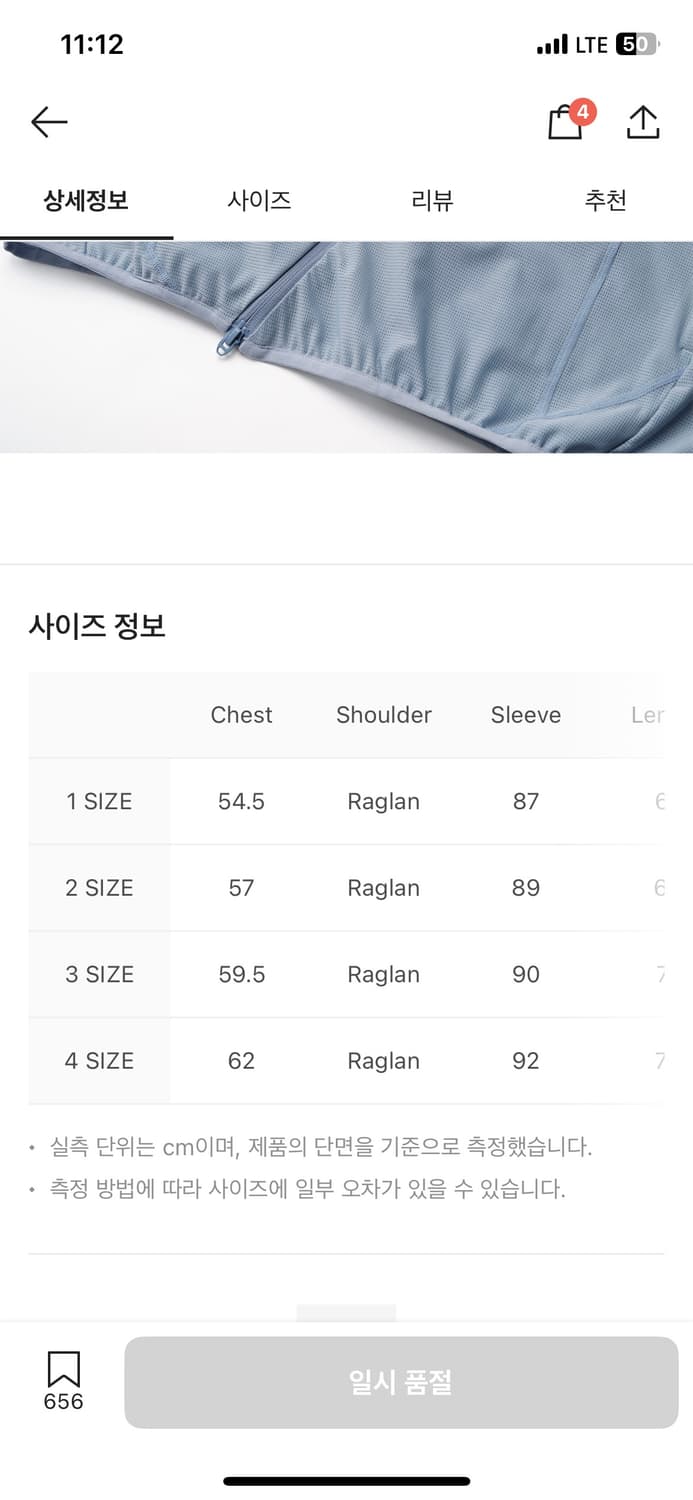Go back using the left arrow
Image resolution: width=693 pixels, height=1500 pixels.
(x=49, y=122)
